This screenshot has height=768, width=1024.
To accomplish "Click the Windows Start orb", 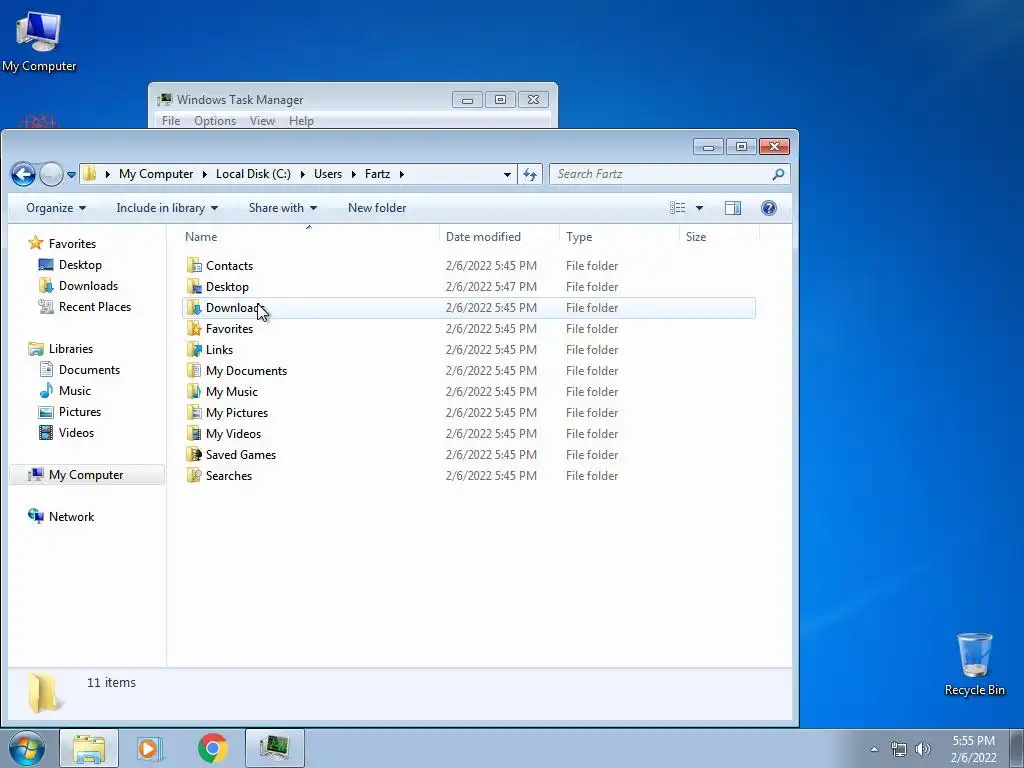I will pyautogui.click(x=27, y=748).
